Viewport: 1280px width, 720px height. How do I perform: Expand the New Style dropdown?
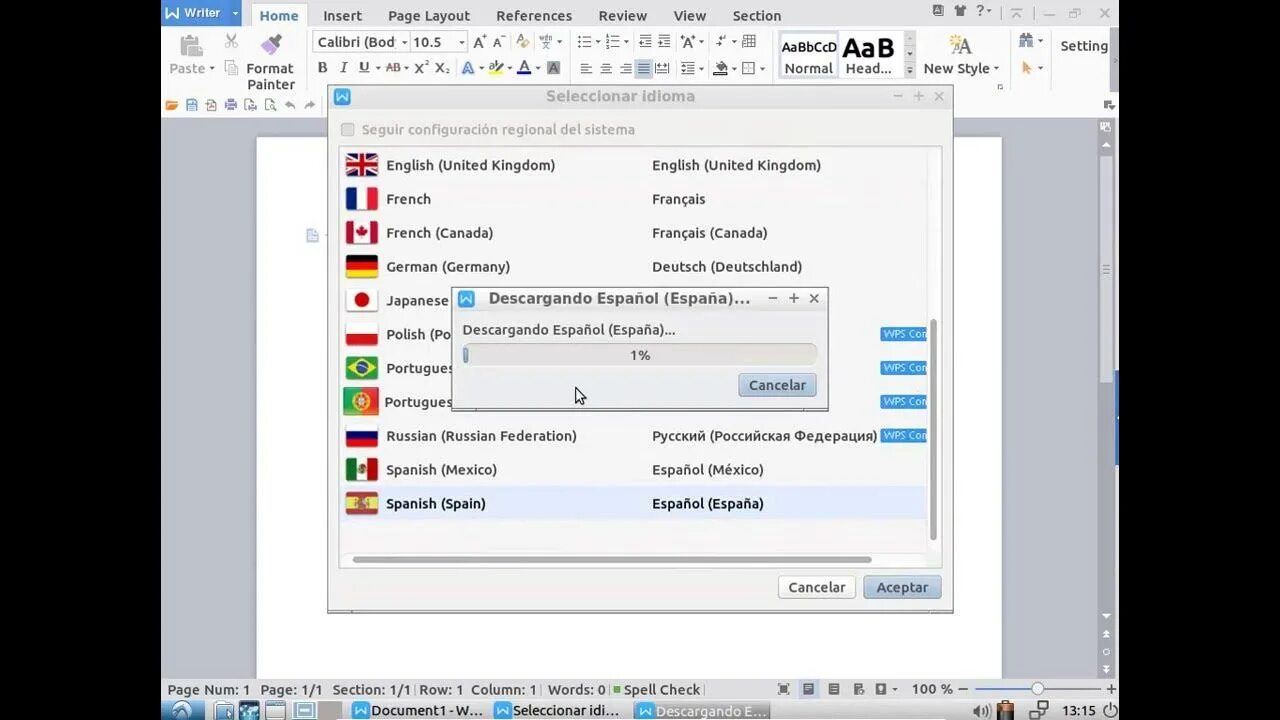(x=997, y=69)
